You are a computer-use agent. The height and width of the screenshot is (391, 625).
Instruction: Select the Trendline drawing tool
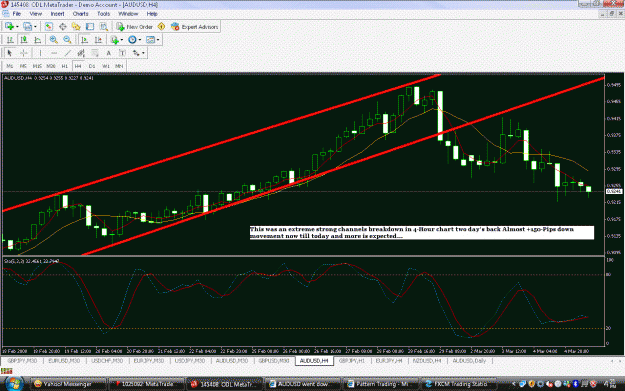[68, 53]
